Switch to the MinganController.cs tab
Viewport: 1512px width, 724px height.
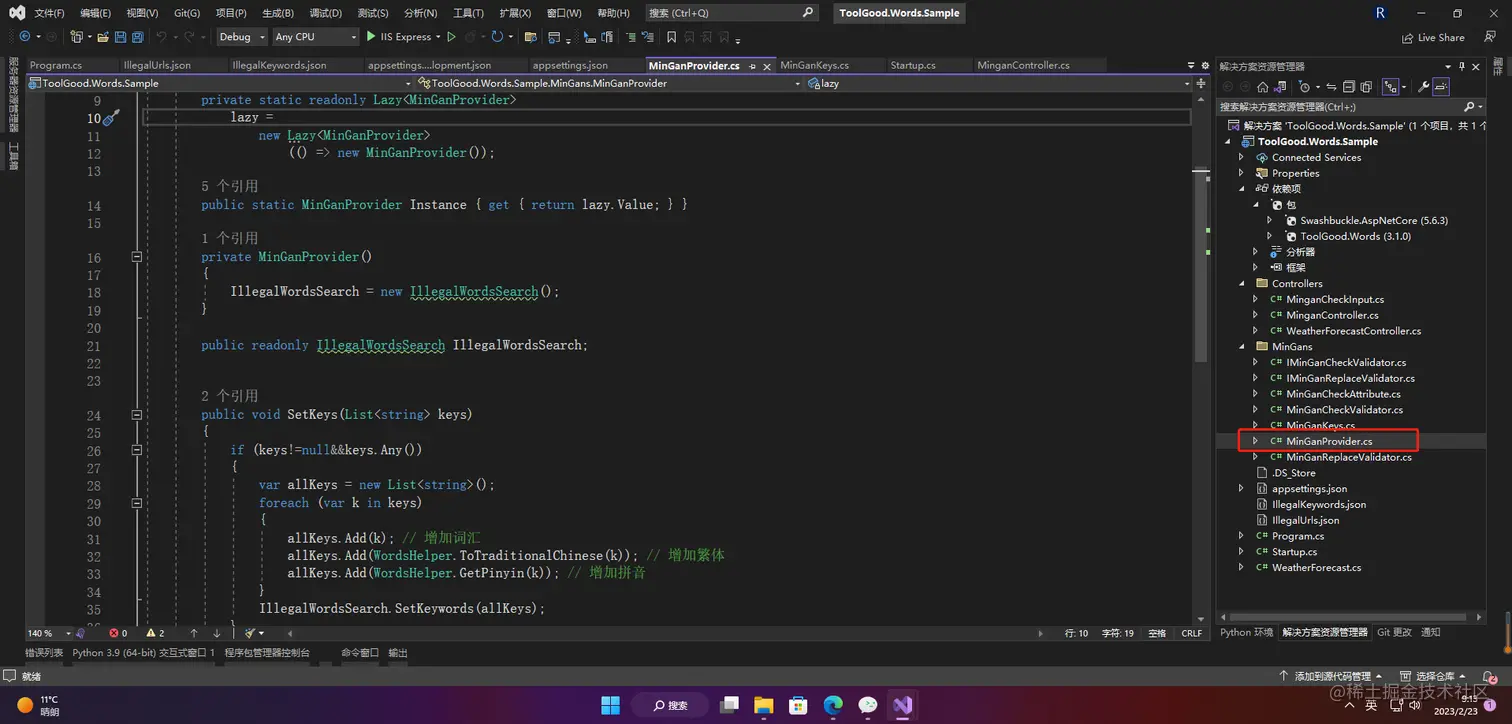pyautogui.click(x=1023, y=66)
